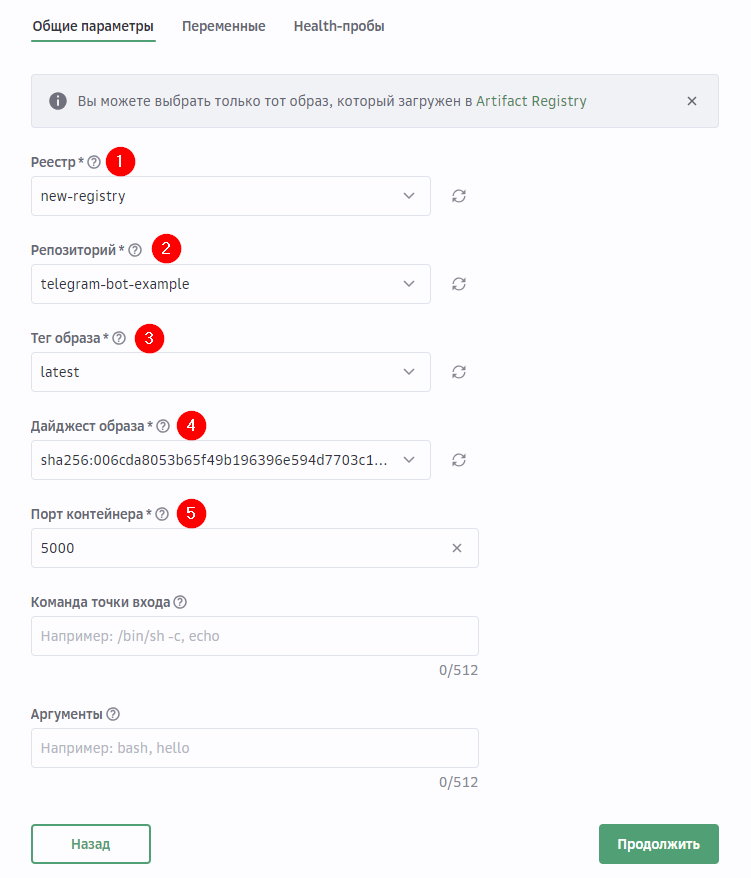Refresh the Реестр registry list
The width and height of the screenshot is (751, 878).
(x=459, y=196)
